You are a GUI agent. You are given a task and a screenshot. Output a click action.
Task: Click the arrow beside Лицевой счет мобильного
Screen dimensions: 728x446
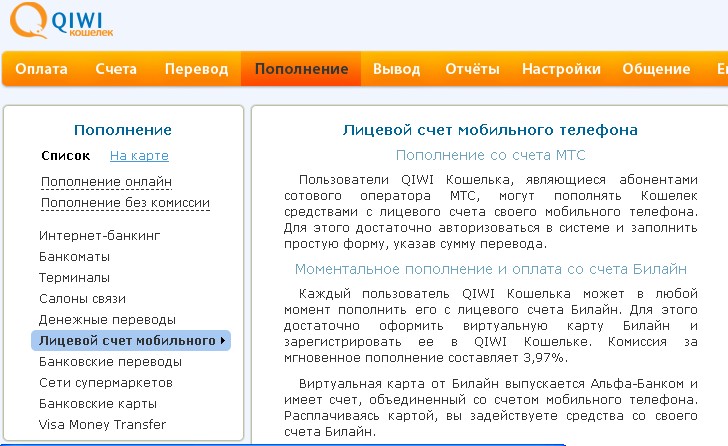pos(223,341)
